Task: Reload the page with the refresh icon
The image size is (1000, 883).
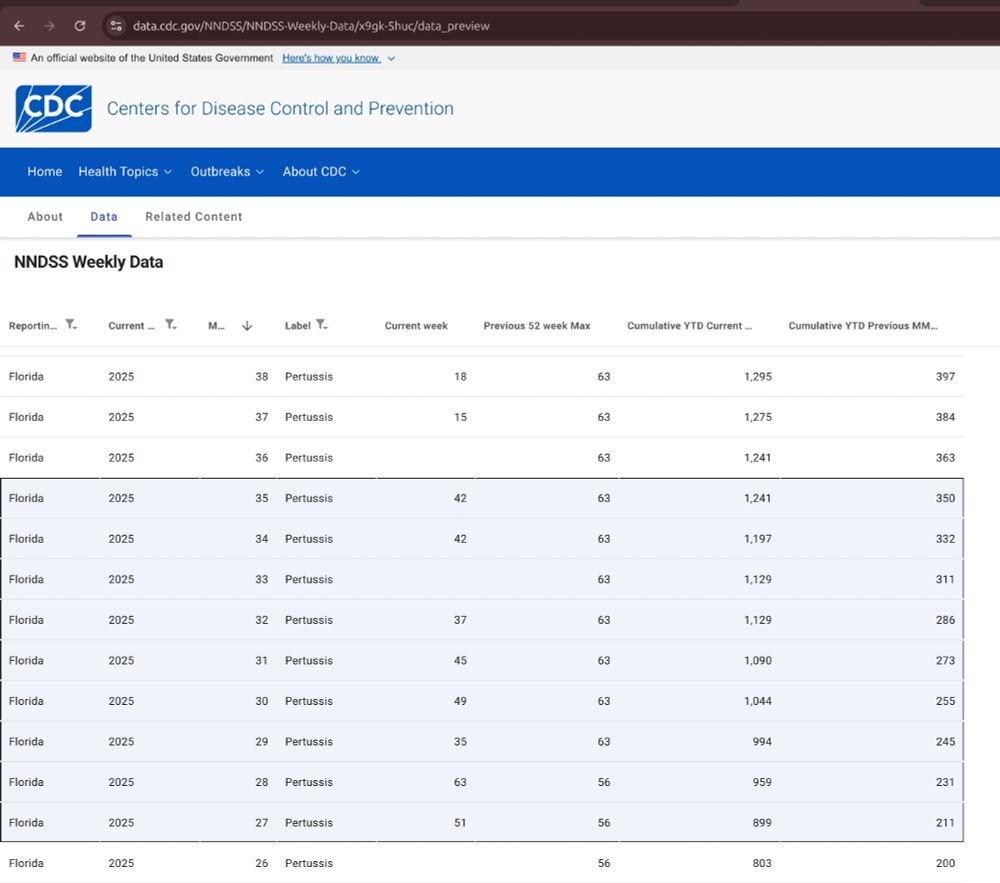Action: click(x=80, y=26)
